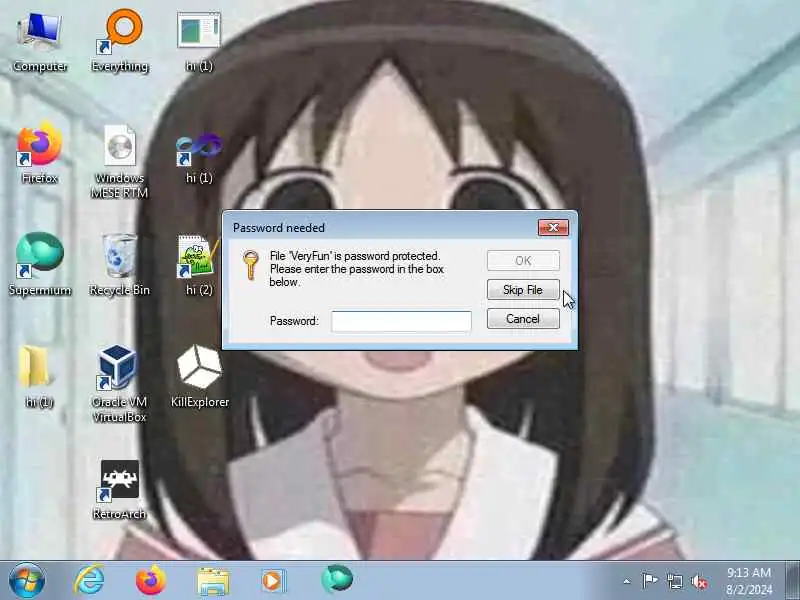This screenshot has width=800, height=600.
Task: Select the RetroArch desktop shortcut
Action: point(119,489)
